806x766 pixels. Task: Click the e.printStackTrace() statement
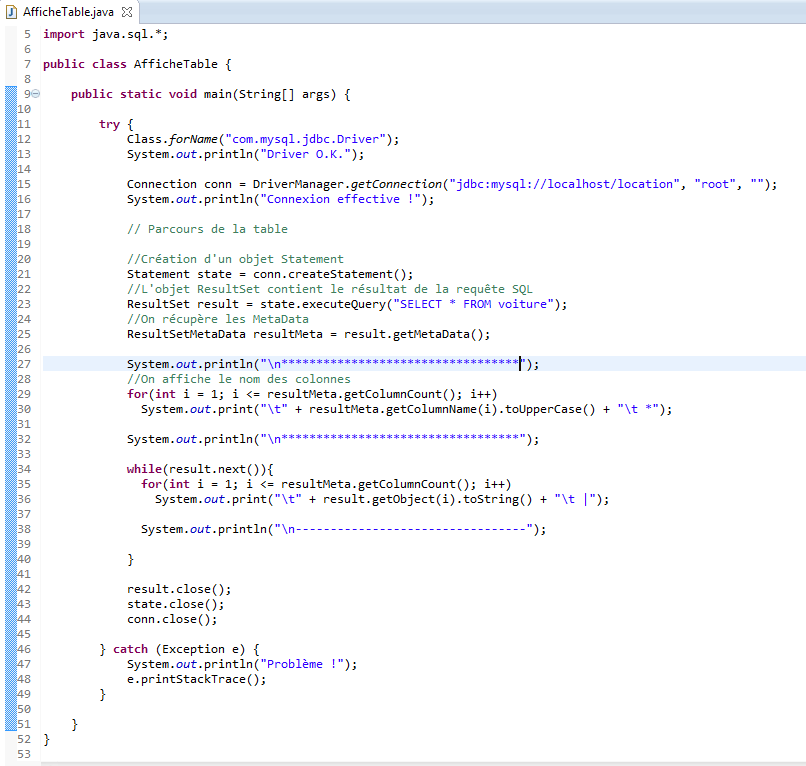coord(196,679)
